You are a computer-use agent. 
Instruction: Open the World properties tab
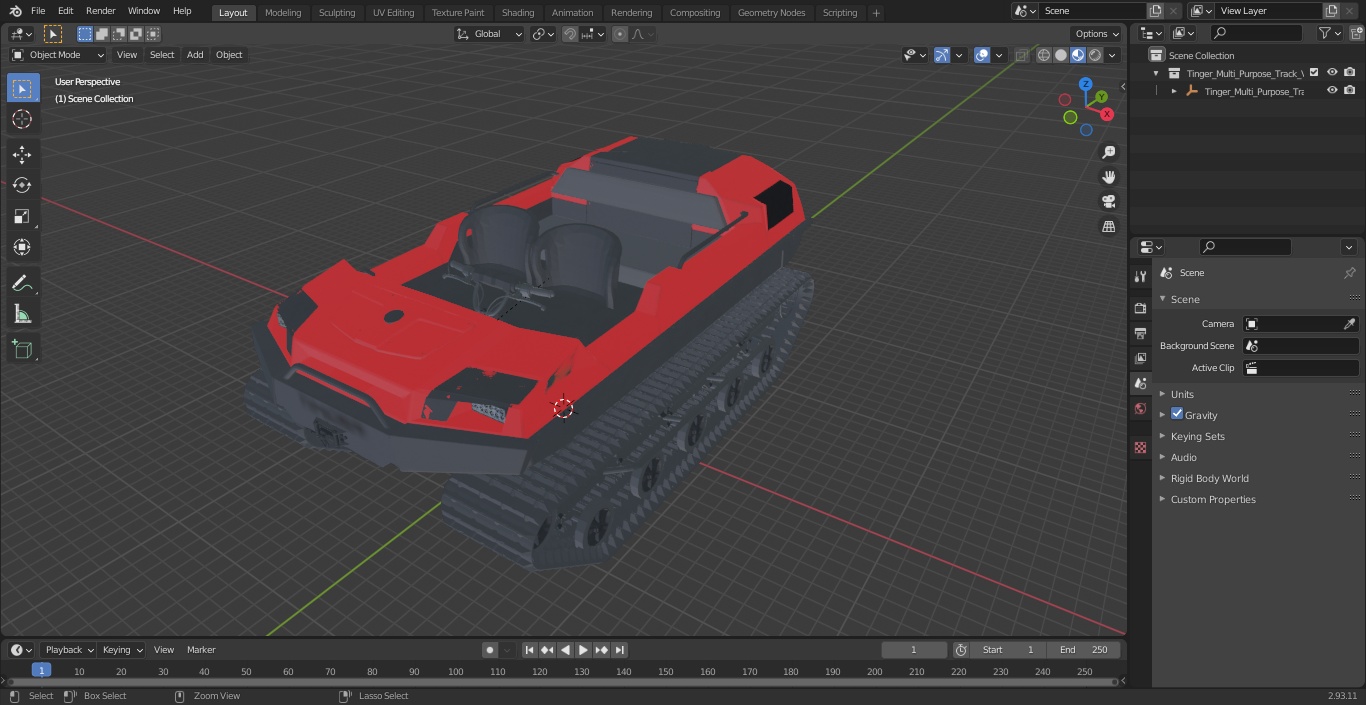[1140, 408]
